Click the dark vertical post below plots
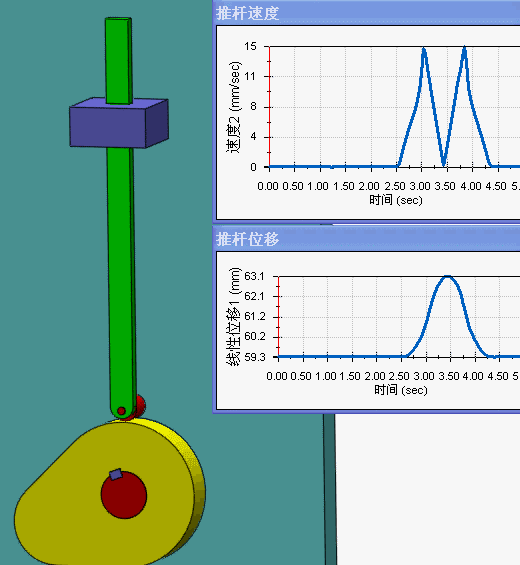The height and width of the screenshot is (565, 520). pos(329,489)
